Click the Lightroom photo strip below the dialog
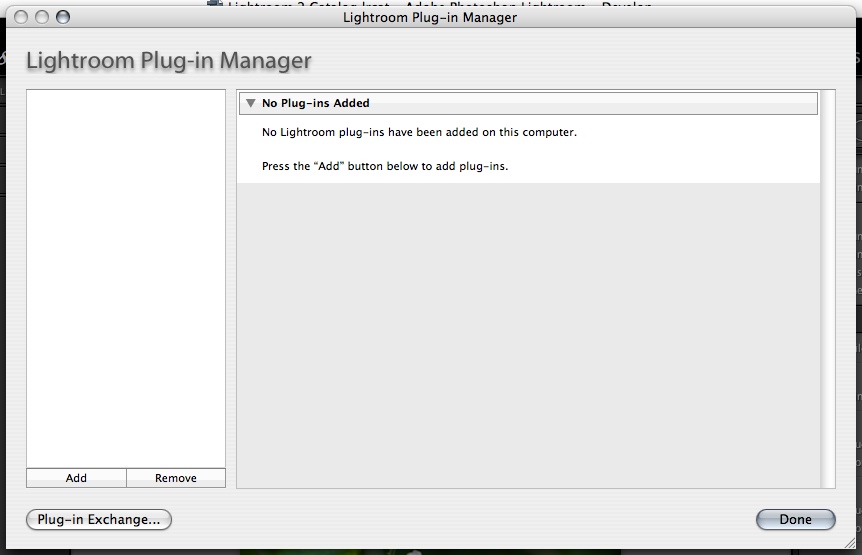Image resolution: width=862 pixels, height=555 pixels. (430, 549)
